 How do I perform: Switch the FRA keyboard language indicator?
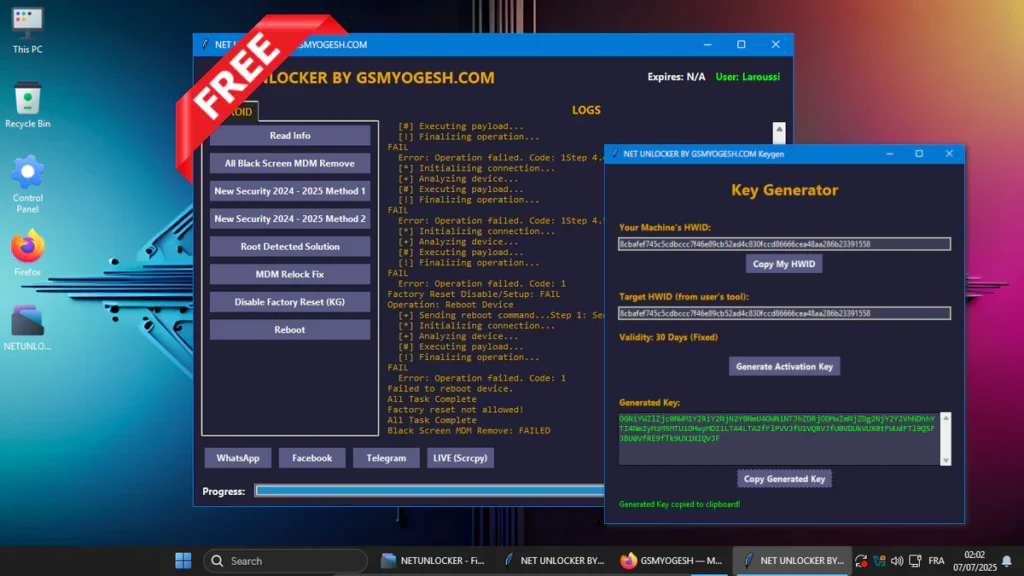[936, 560]
